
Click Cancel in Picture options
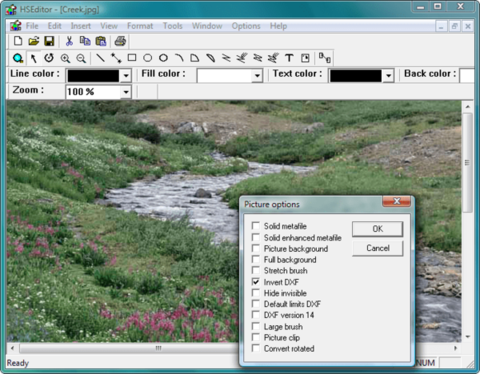378,248
